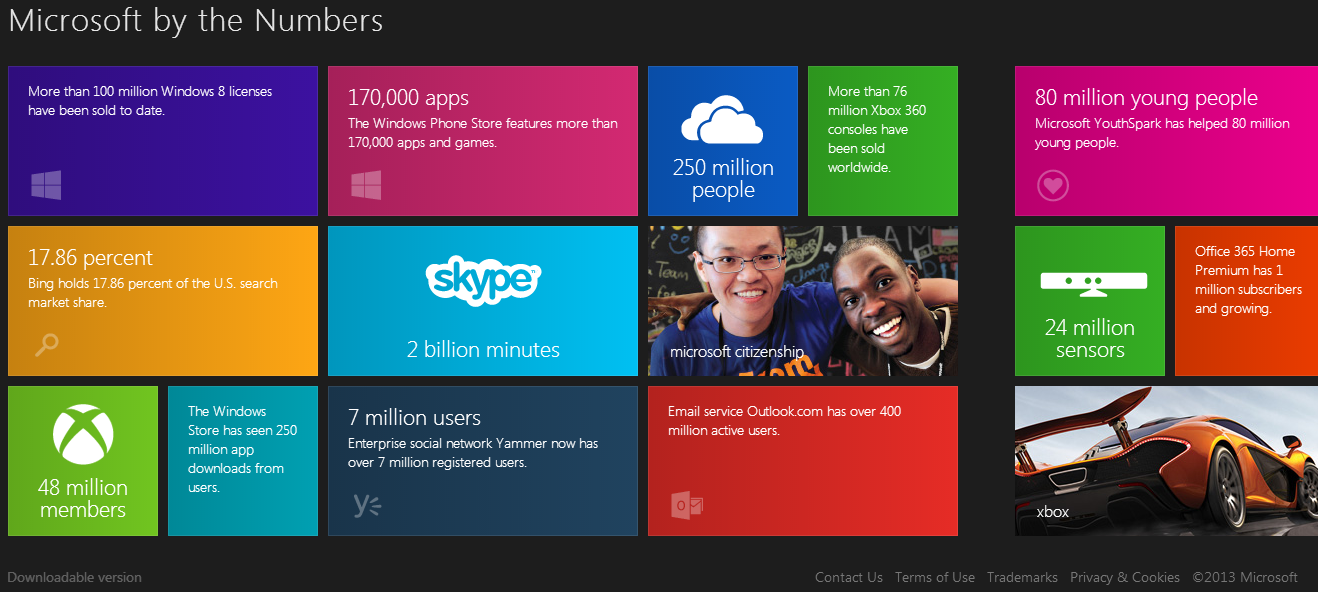Image resolution: width=1318 pixels, height=592 pixels.
Task: Click the '17.86 percent' heading
Action: (x=90, y=258)
